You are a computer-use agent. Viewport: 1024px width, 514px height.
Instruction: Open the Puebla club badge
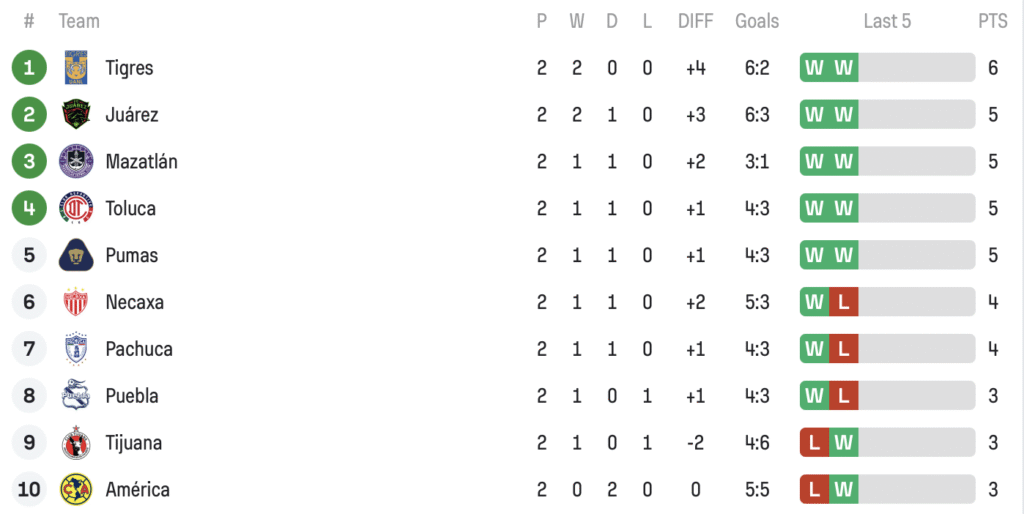point(76,395)
